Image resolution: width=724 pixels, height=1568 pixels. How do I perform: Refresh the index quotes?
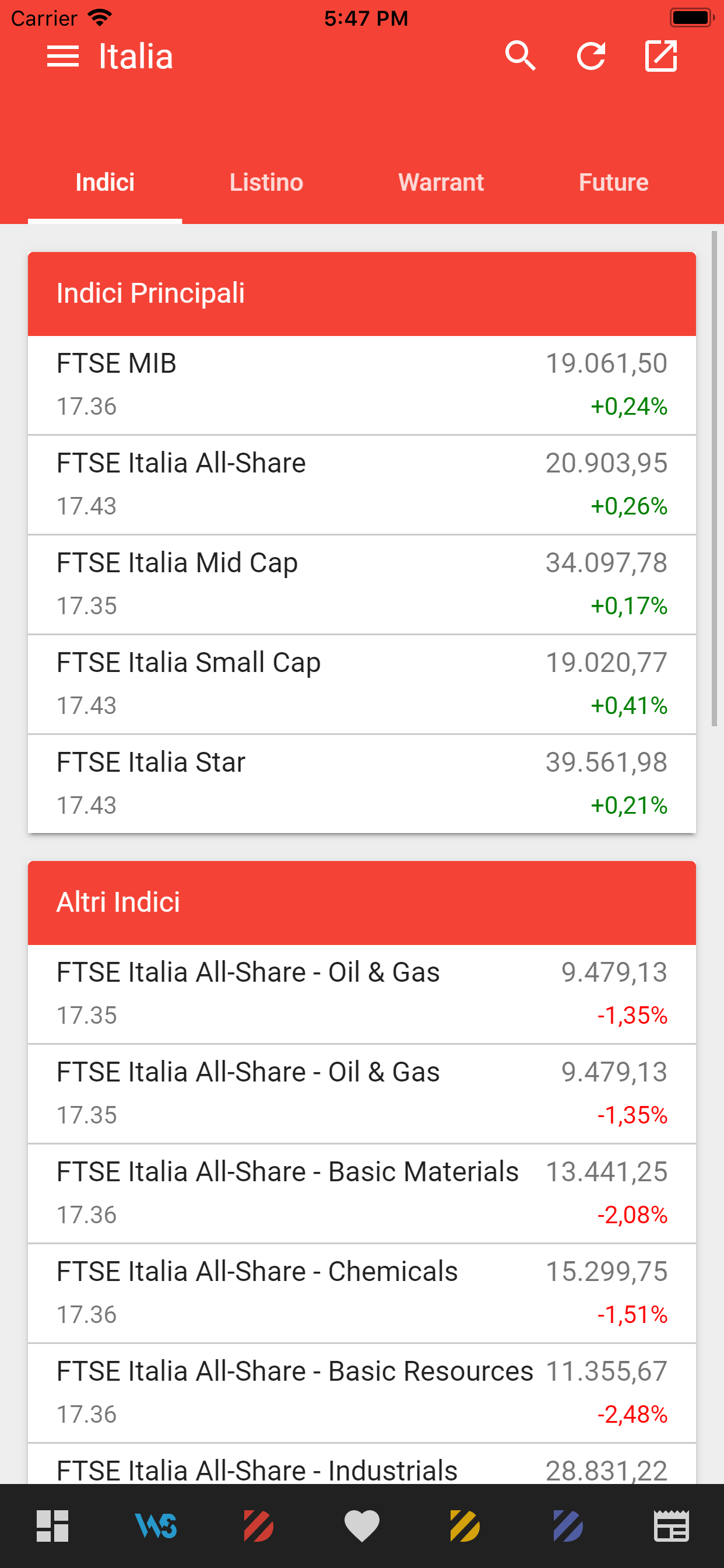pyautogui.click(x=591, y=57)
